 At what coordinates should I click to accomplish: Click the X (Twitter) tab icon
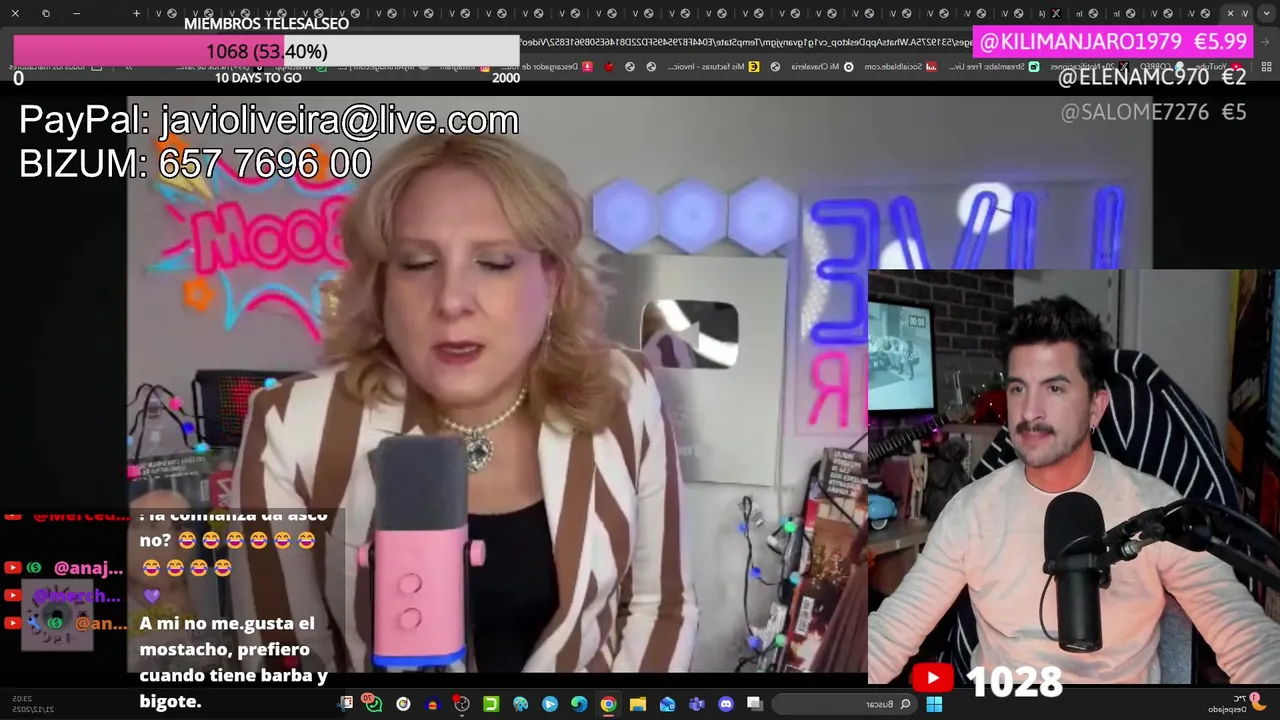coord(1055,13)
